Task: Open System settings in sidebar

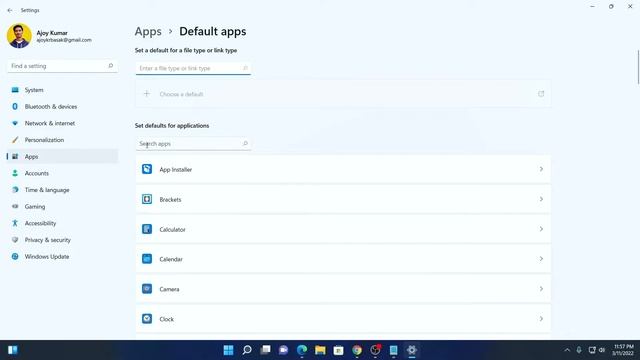Action: [62, 90]
